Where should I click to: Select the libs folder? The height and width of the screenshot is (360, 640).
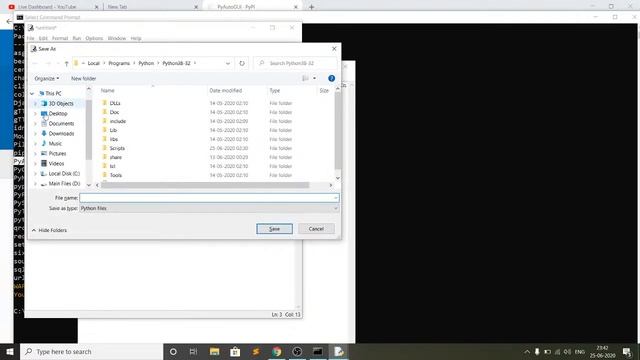pyautogui.click(x=113, y=139)
